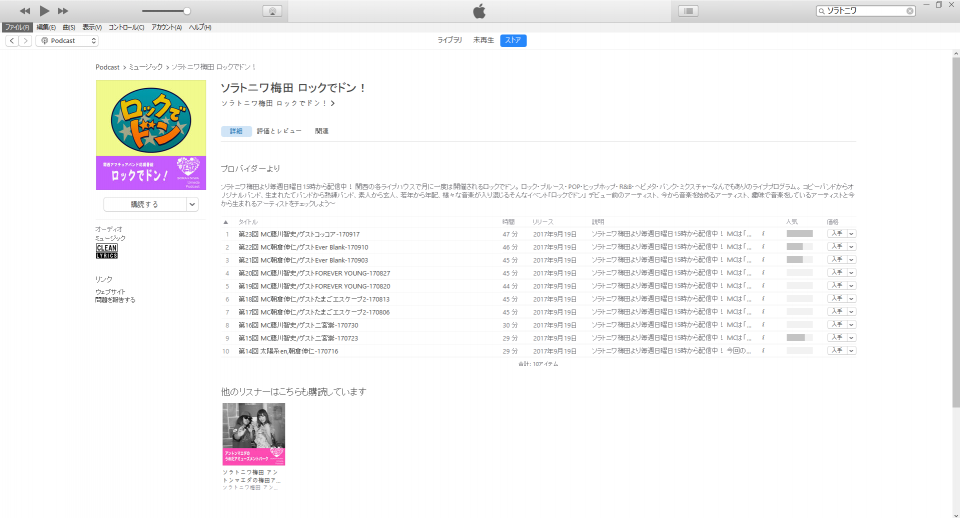Click 入手 for episode 第20回
This screenshot has width=960, height=518.
(837, 273)
